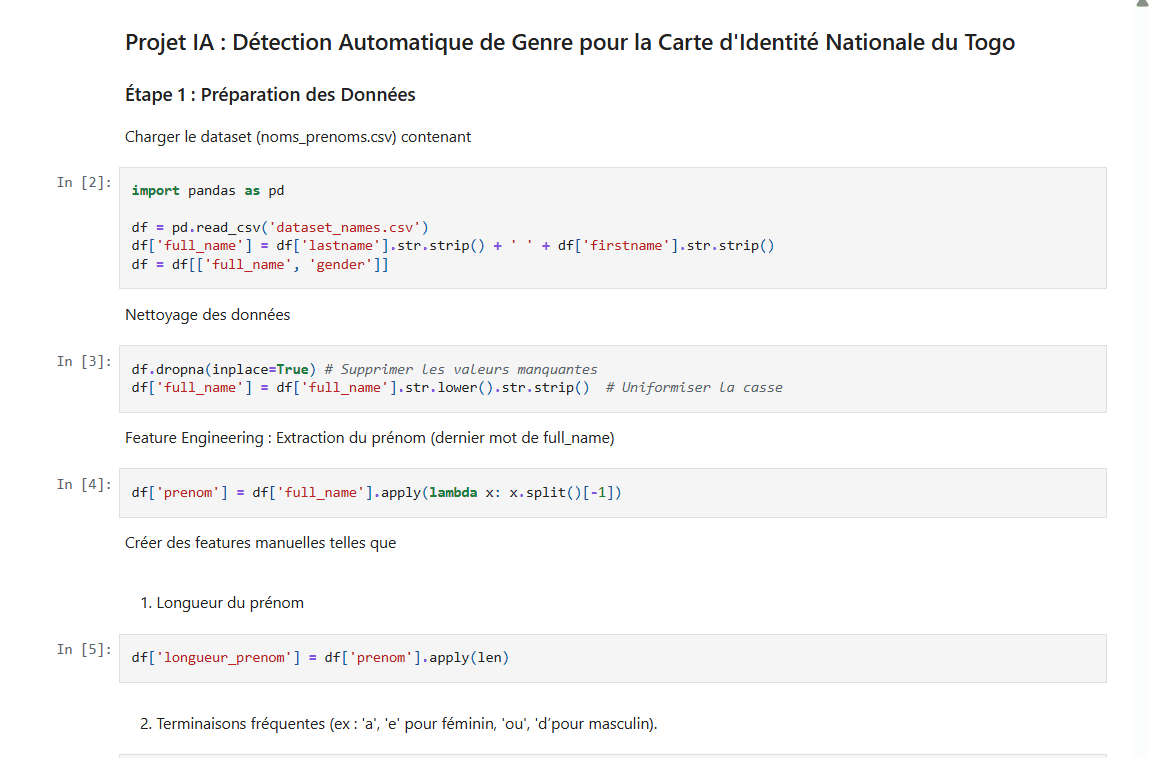The image size is (1149, 758).
Task: Select the 'Nettoyage des données' text
Action: click(207, 315)
